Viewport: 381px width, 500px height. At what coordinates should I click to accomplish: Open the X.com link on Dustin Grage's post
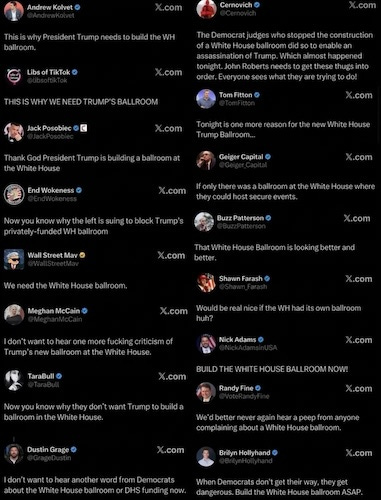click(x=170, y=450)
